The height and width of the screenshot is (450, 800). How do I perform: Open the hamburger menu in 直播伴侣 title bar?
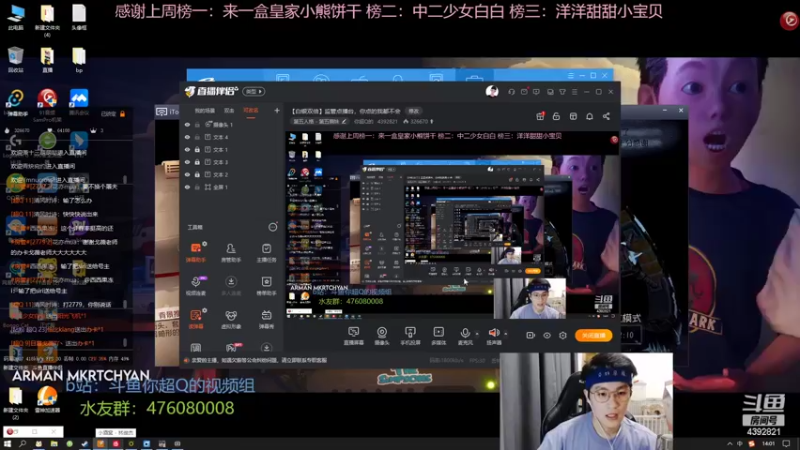point(574,92)
